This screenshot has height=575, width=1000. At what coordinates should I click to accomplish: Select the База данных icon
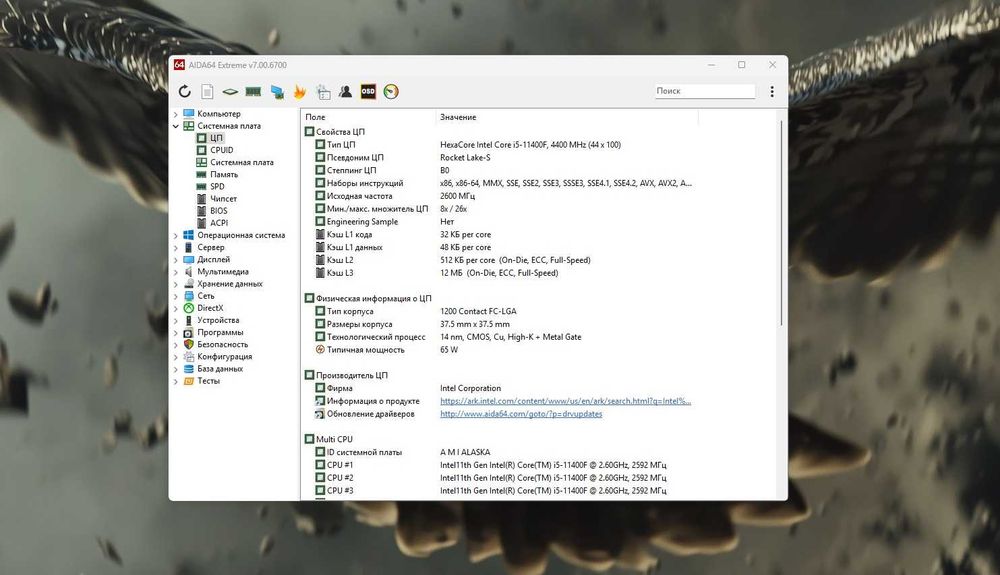coord(189,368)
